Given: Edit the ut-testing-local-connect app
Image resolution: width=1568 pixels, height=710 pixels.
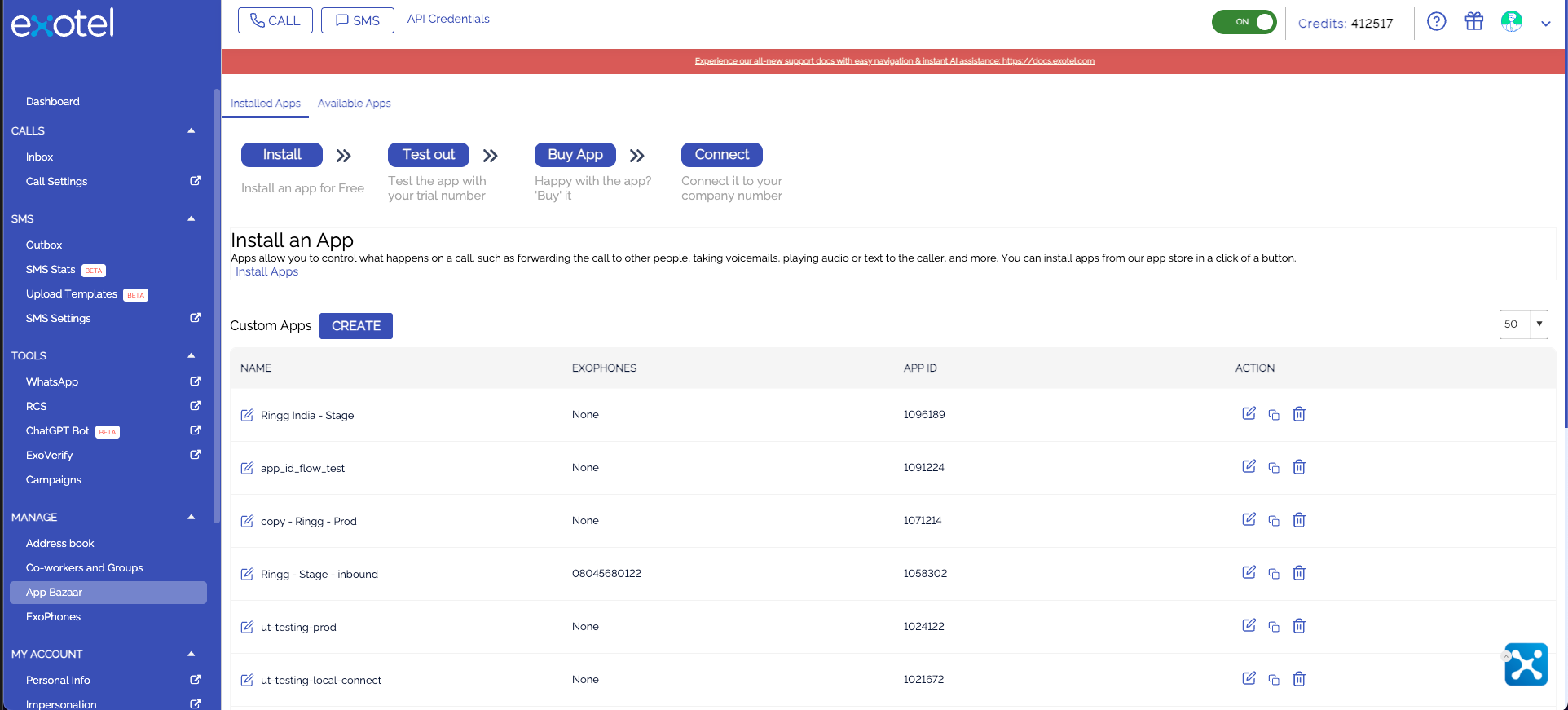Looking at the screenshot, I should point(1249,678).
